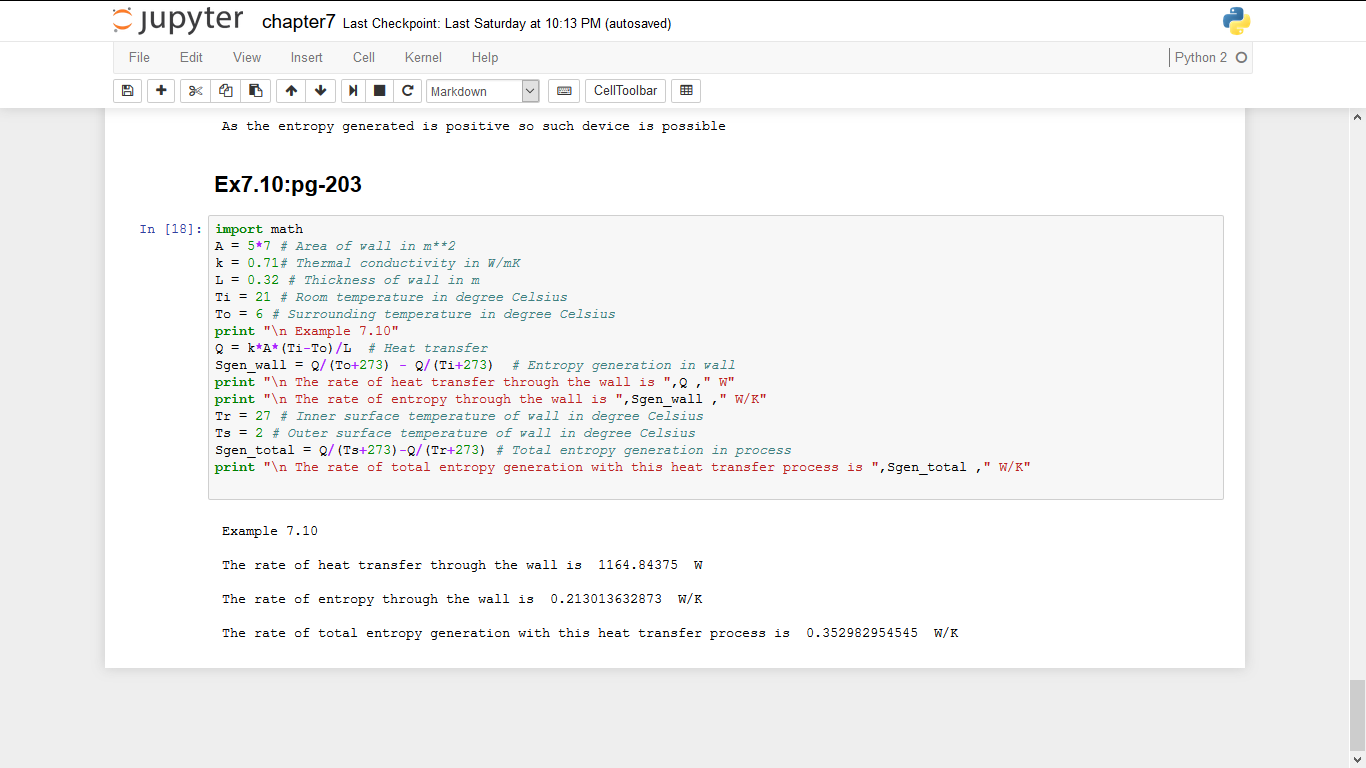Click the CellToolbar button
This screenshot has width=1366, height=768.
click(625, 91)
